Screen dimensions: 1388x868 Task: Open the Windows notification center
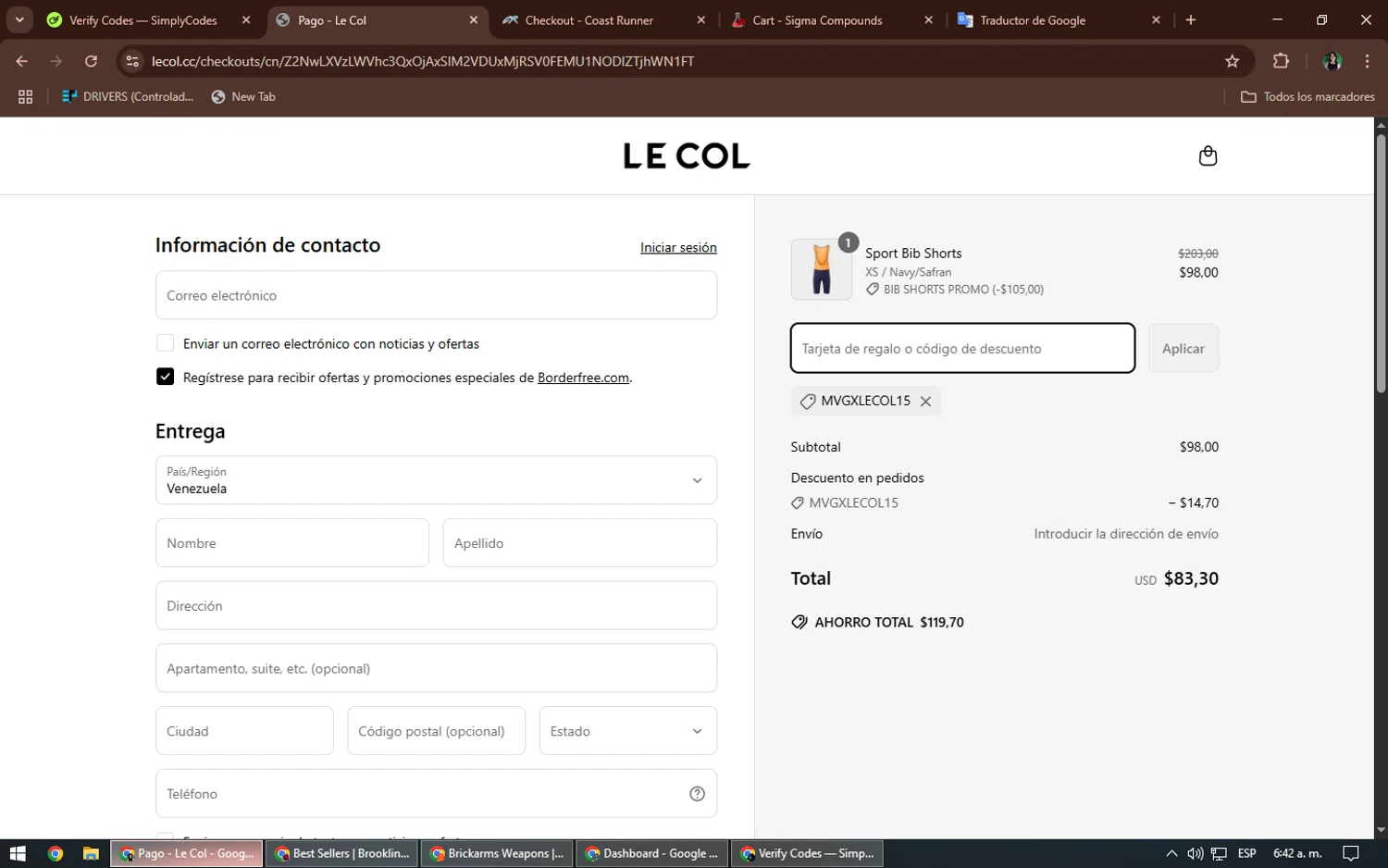click(1351, 853)
